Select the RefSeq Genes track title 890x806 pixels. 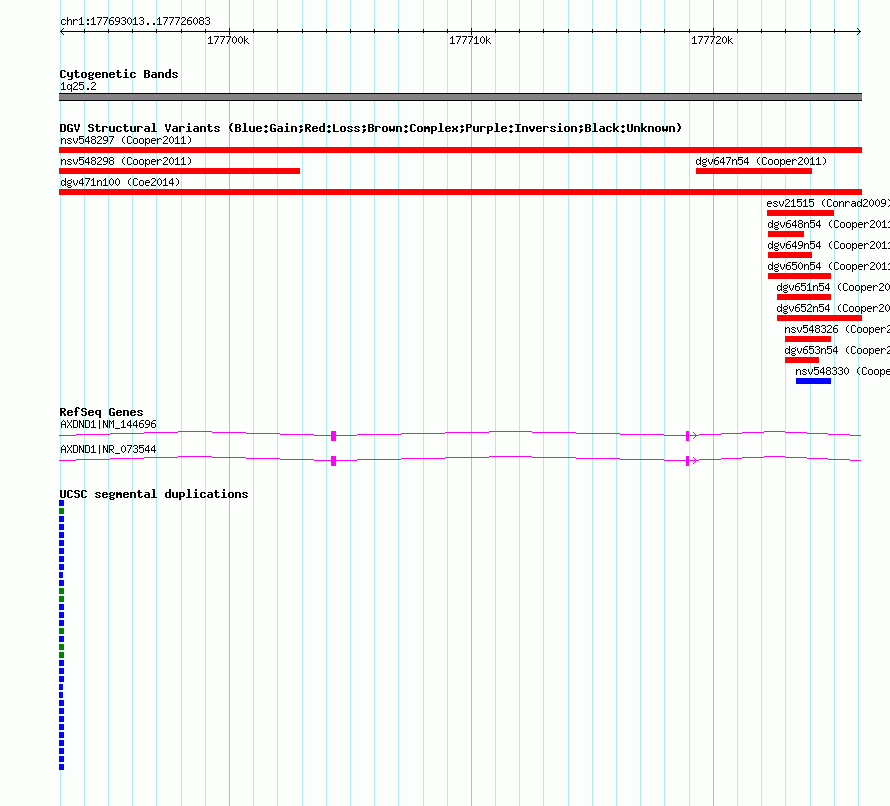coord(102,412)
